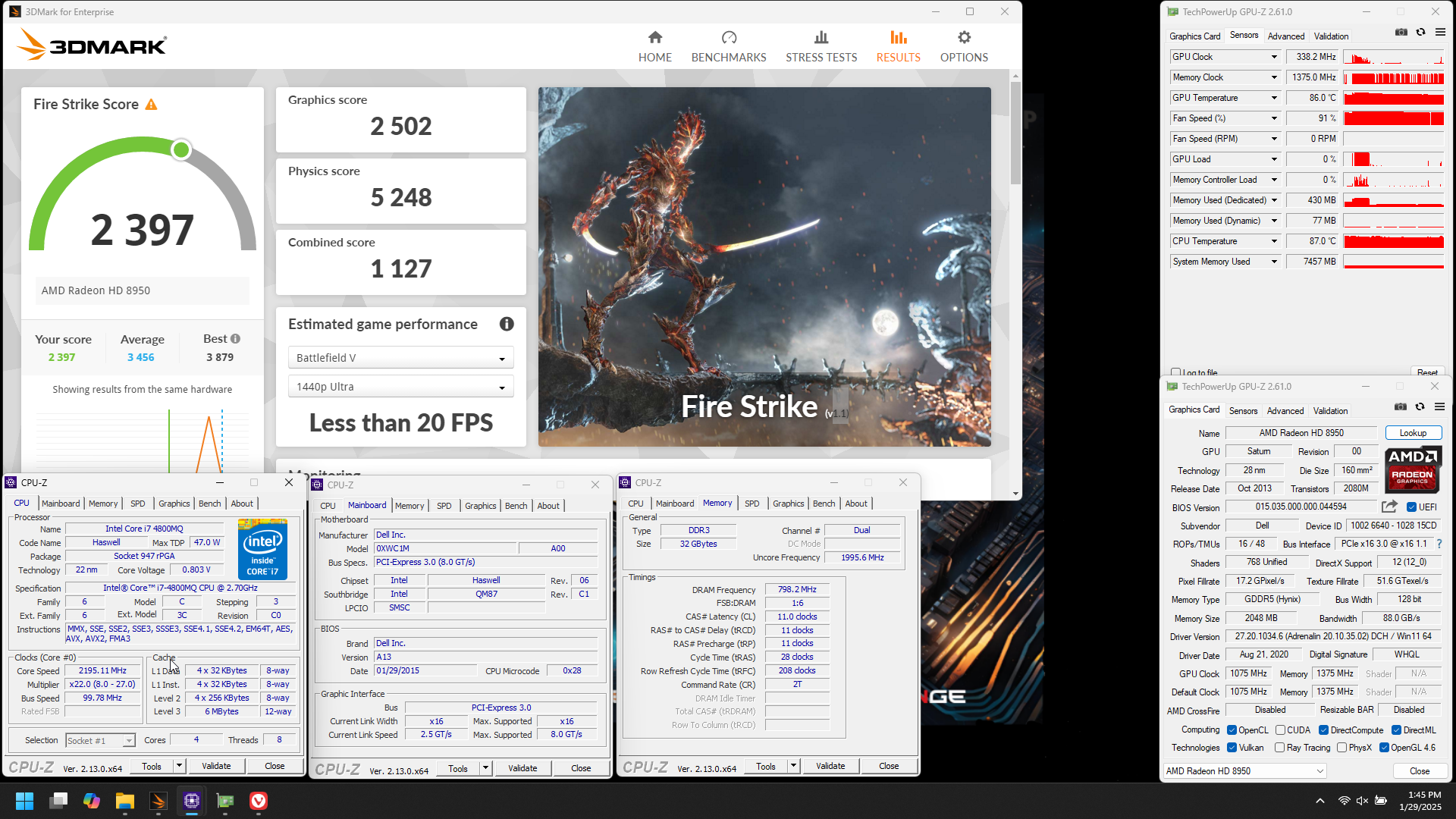The height and width of the screenshot is (819, 1456).
Task: Toggle the OpenGL 4.6 checkbox
Action: [x=1384, y=748]
